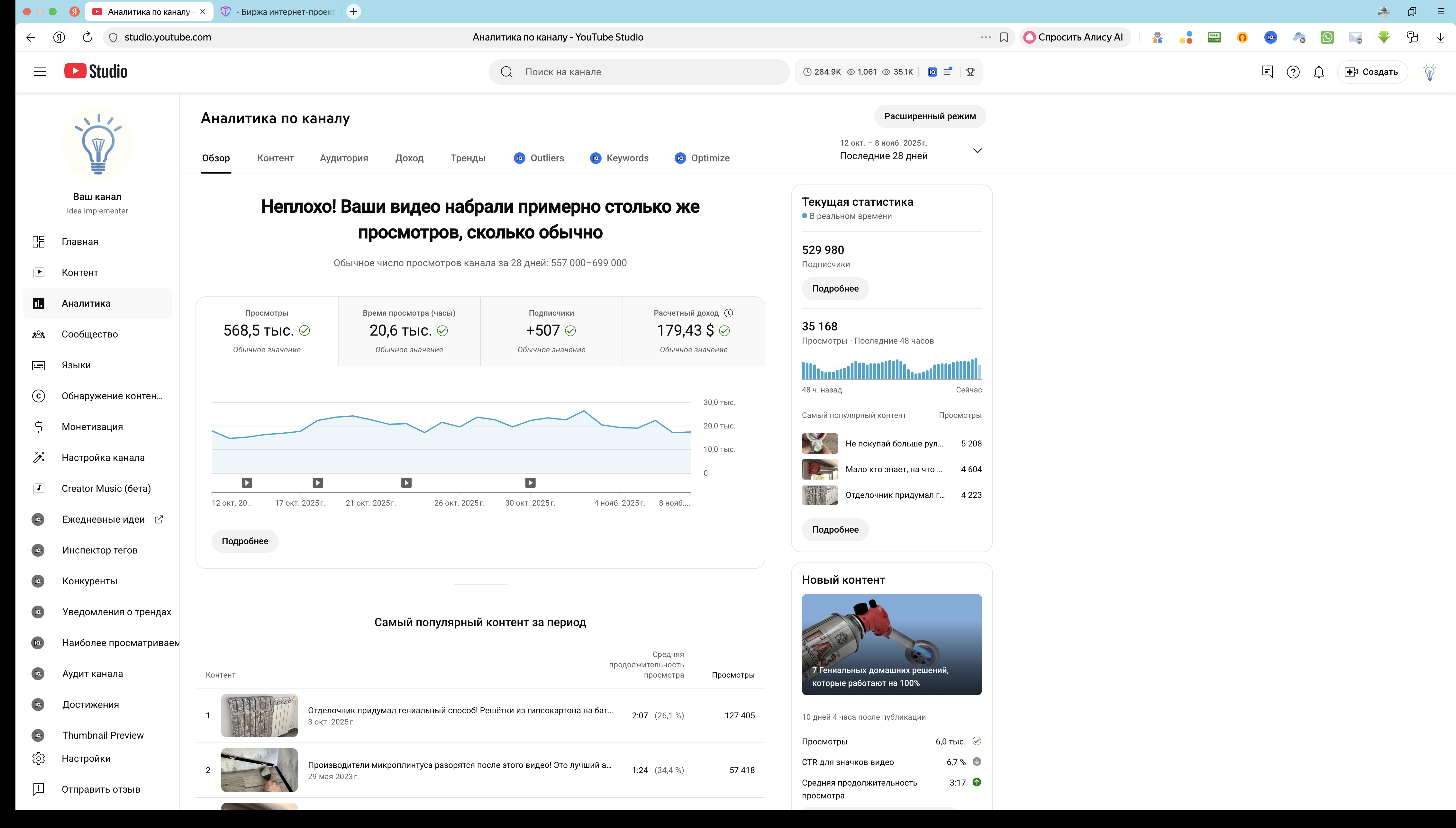This screenshot has width=1456, height=828.
Task: Select the Watch time metric card
Action: 409,331
